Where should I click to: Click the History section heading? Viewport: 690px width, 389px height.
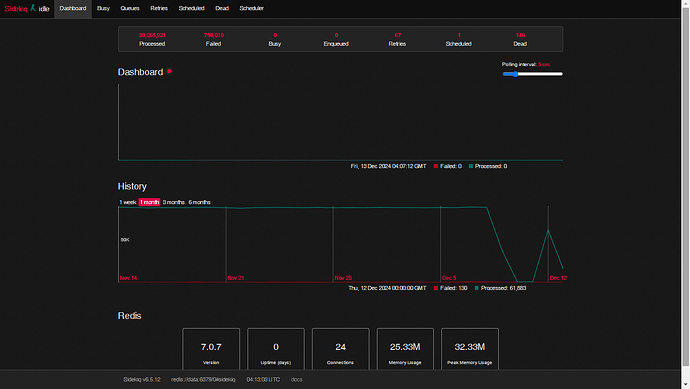(132, 187)
